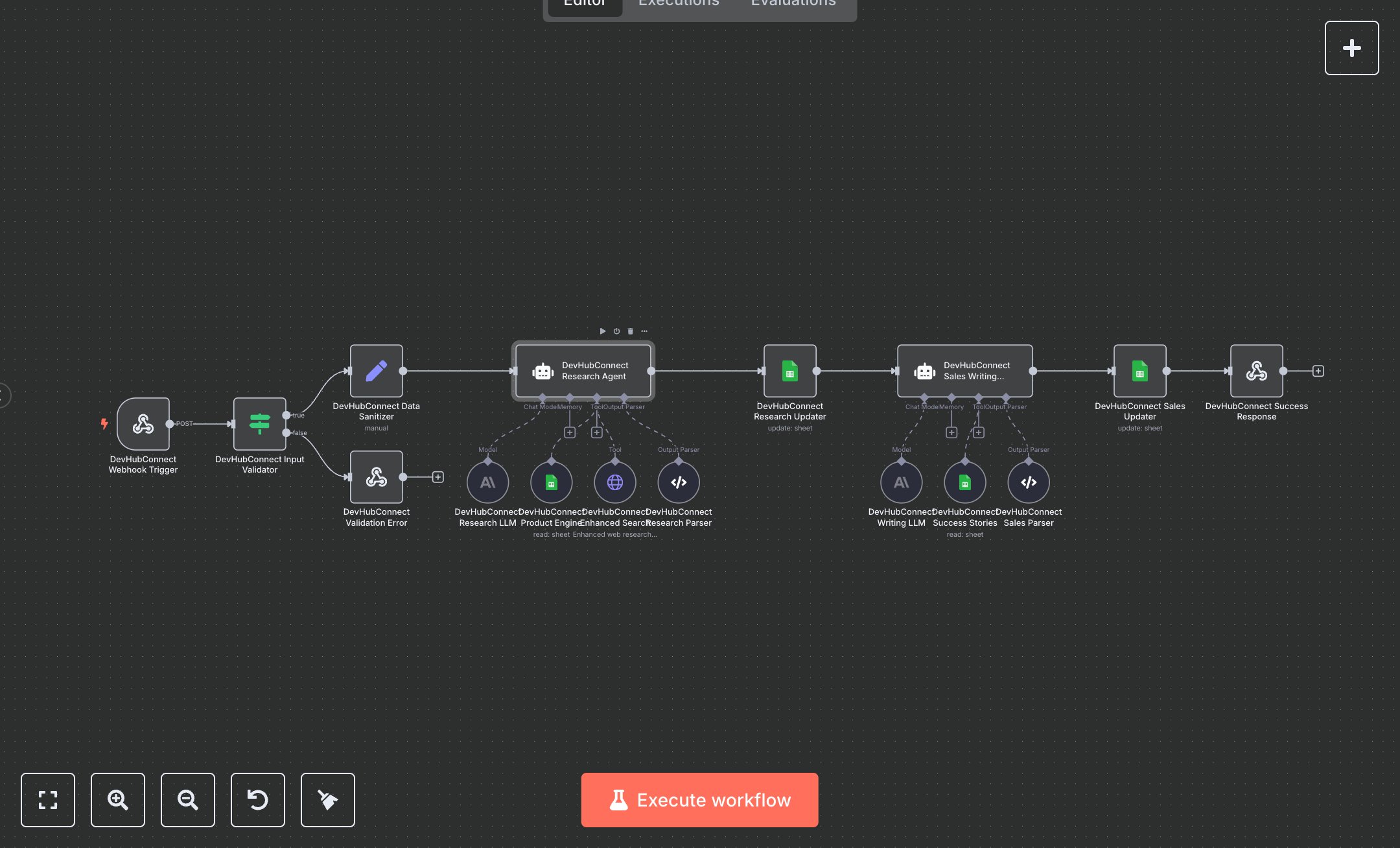The width and height of the screenshot is (1400, 848).
Task: Switch to the Executions tab
Action: (x=679, y=3)
